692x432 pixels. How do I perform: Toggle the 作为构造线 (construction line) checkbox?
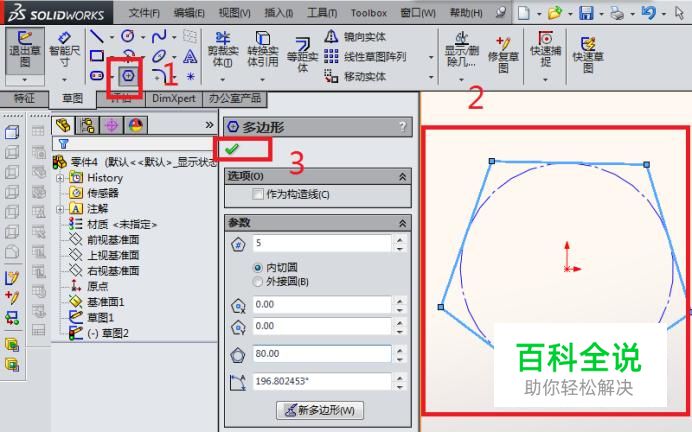click(x=258, y=194)
